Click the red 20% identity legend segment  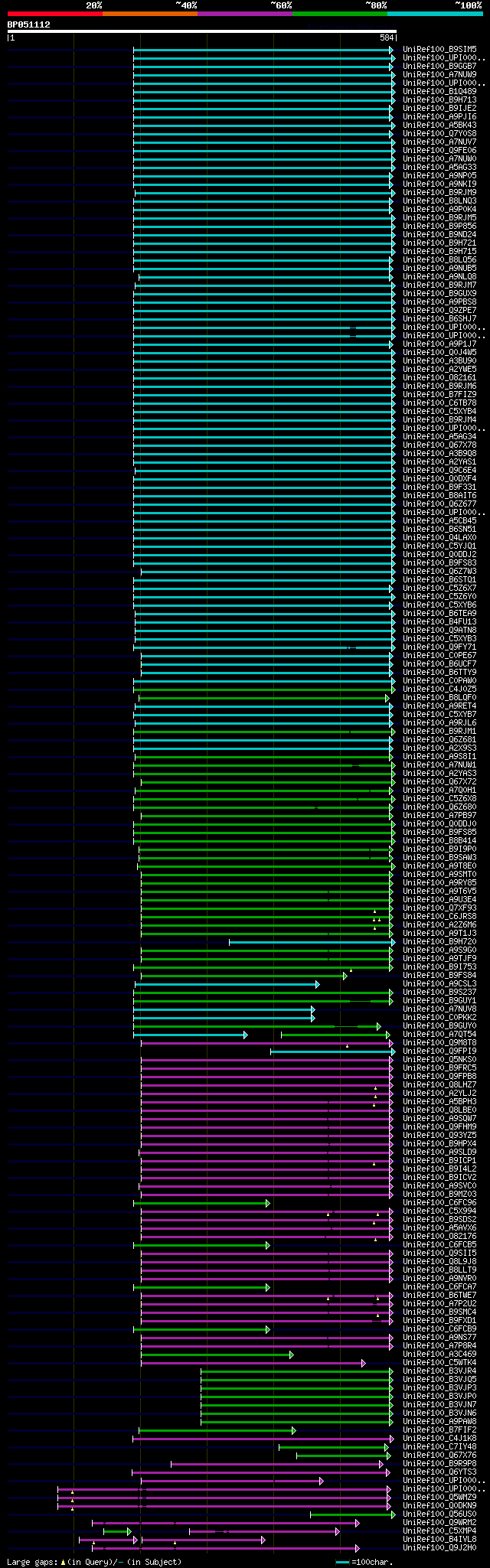(55, 14)
